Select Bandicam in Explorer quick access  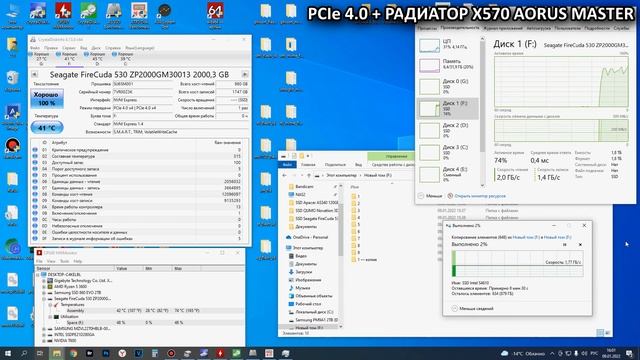[x=304, y=187]
